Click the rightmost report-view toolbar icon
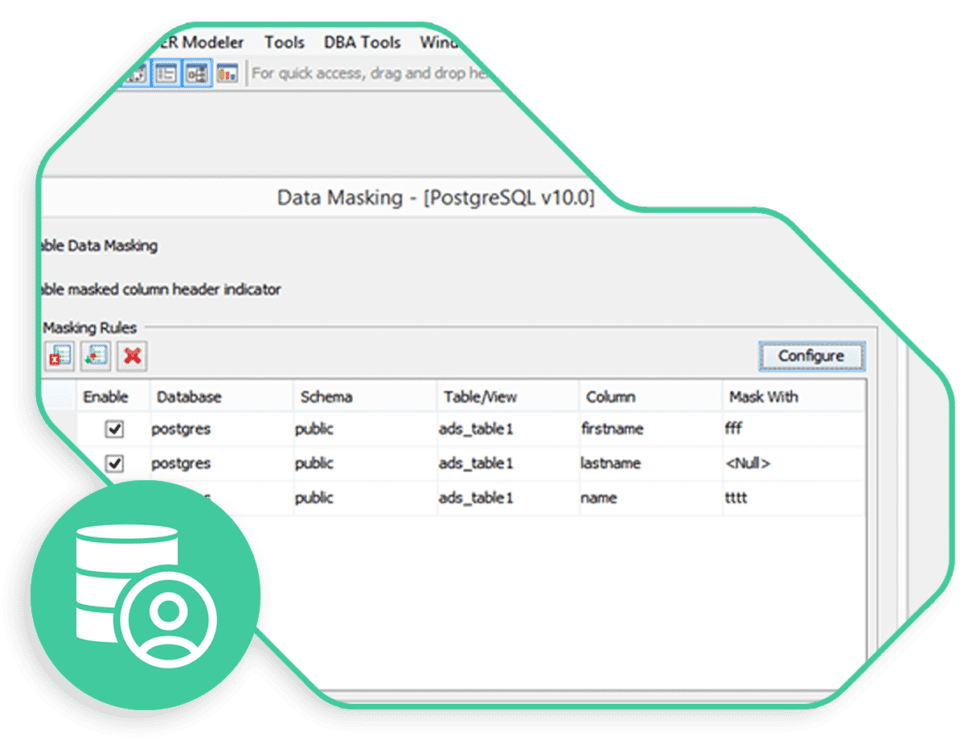The height and width of the screenshot is (740, 980). click(228, 73)
